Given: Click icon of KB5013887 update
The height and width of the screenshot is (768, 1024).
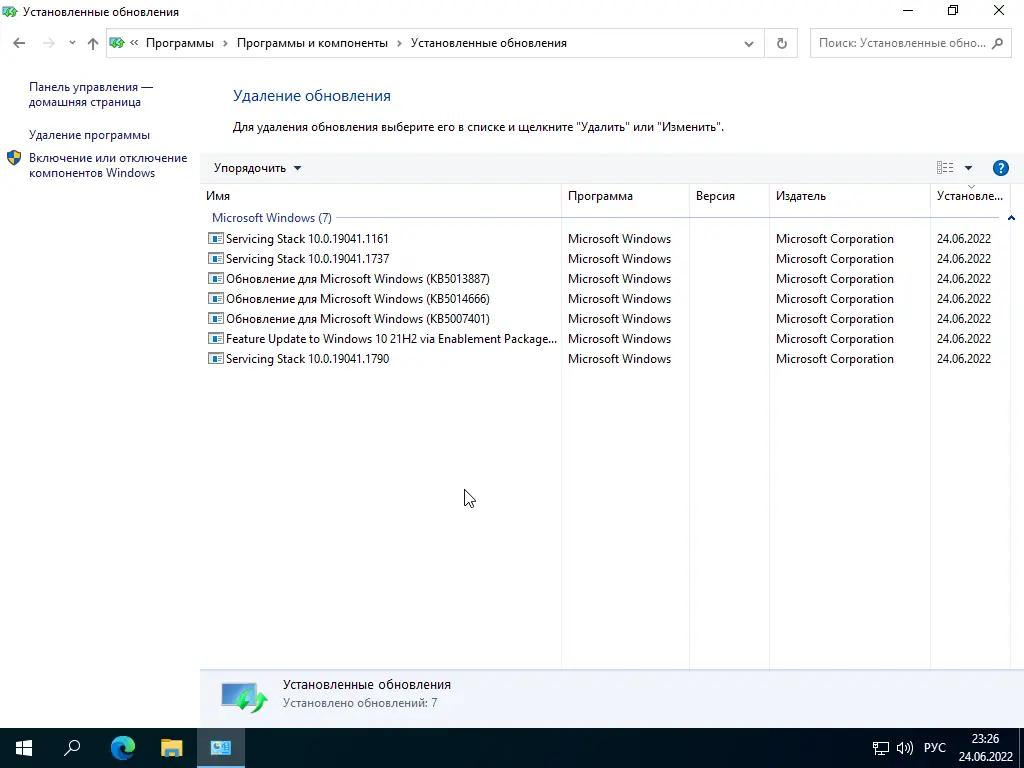Looking at the screenshot, I should click(x=216, y=278).
